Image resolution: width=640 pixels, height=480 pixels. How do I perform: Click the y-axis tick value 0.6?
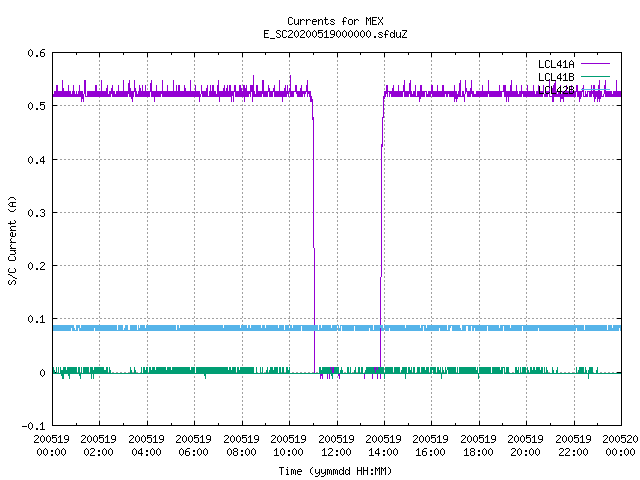coord(36,53)
